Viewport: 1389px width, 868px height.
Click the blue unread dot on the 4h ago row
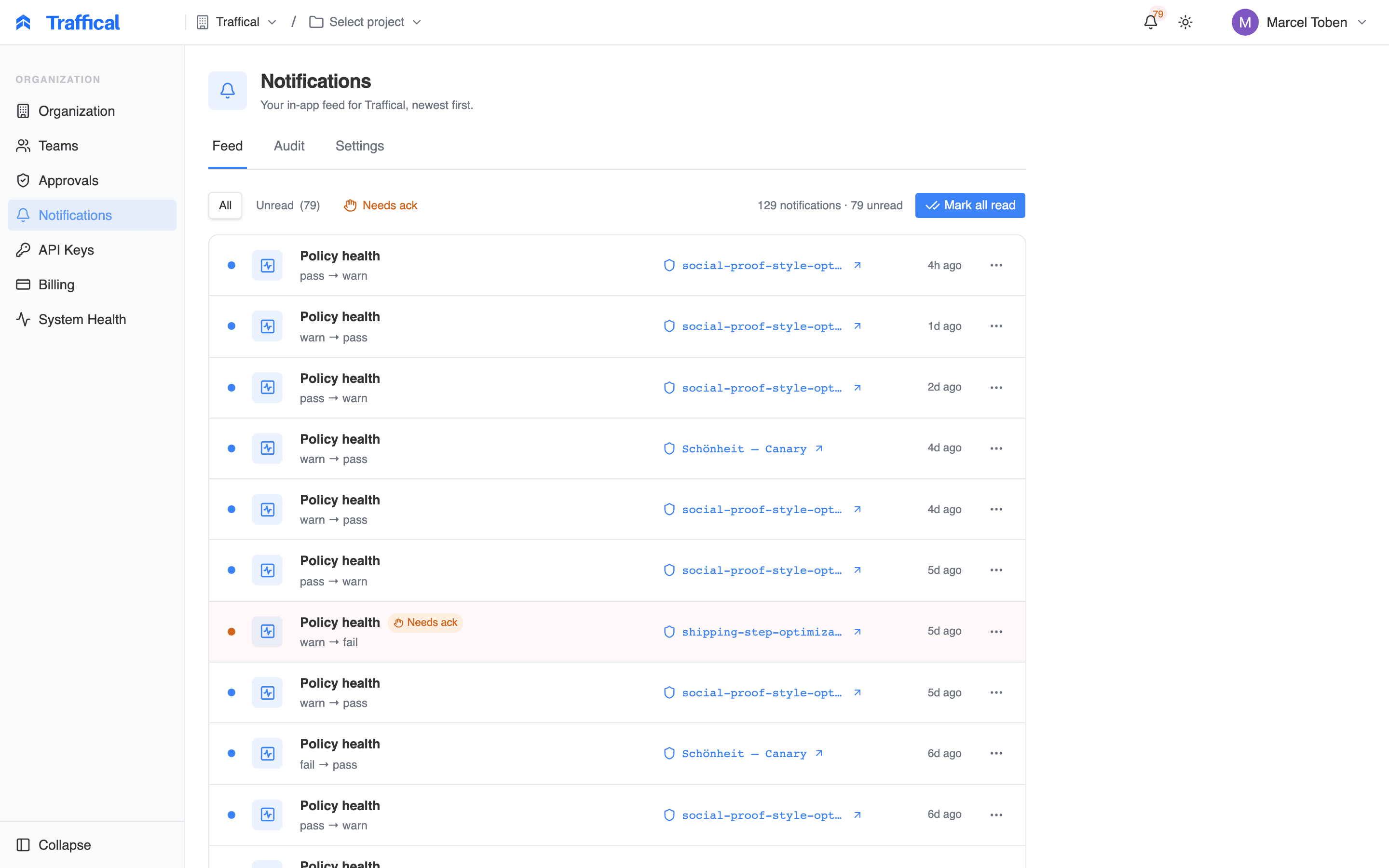(x=231, y=265)
